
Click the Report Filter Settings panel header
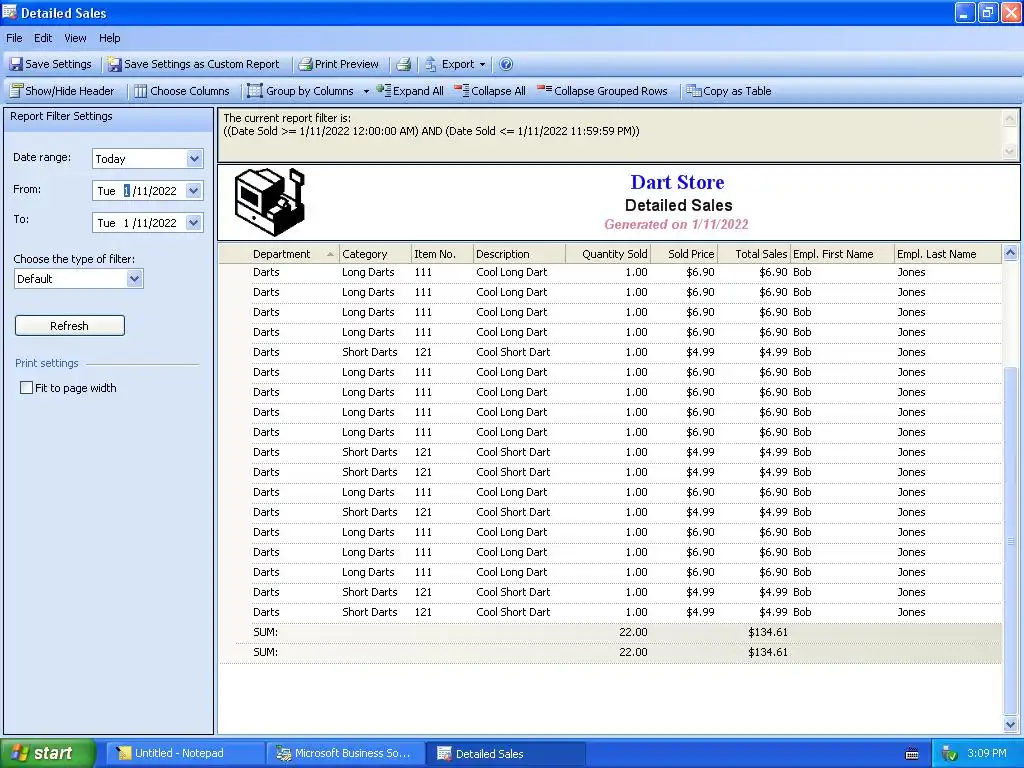(x=108, y=118)
